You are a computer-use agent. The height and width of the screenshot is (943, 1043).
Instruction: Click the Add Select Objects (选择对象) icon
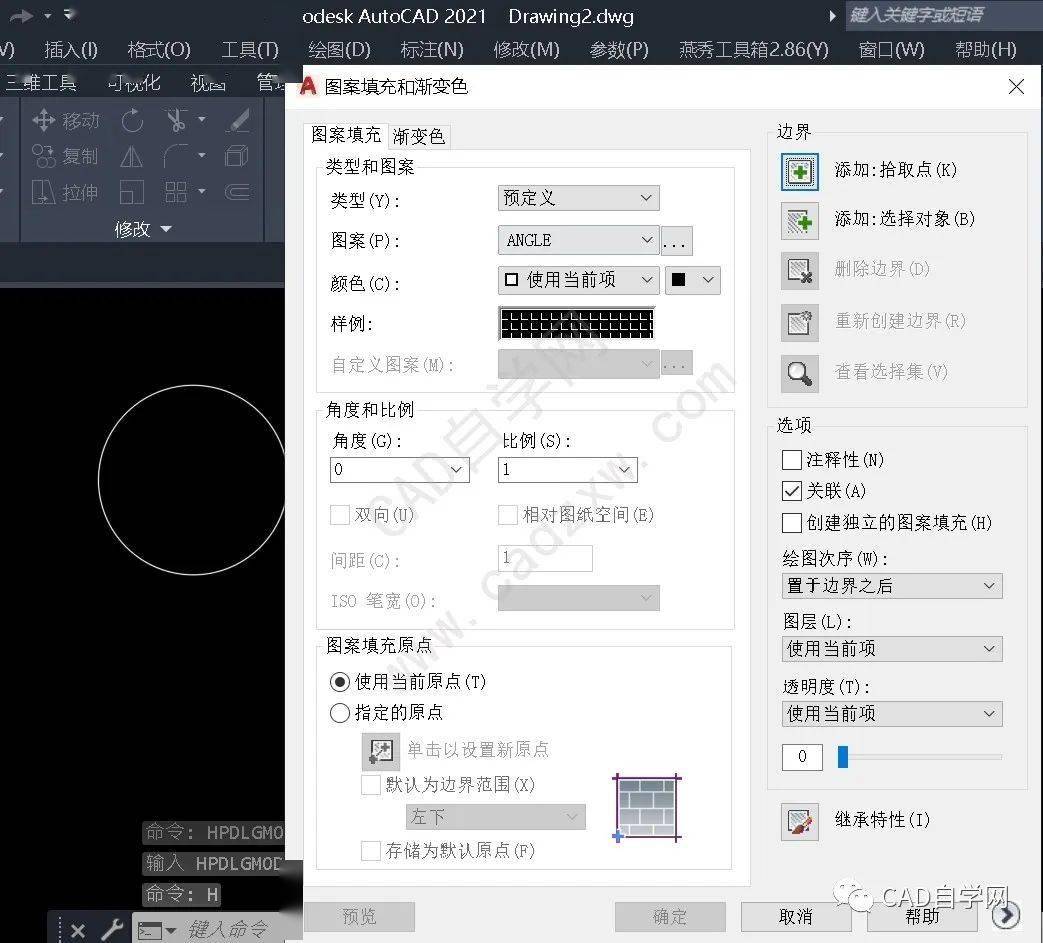pyautogui.click(x=799, y=220)
